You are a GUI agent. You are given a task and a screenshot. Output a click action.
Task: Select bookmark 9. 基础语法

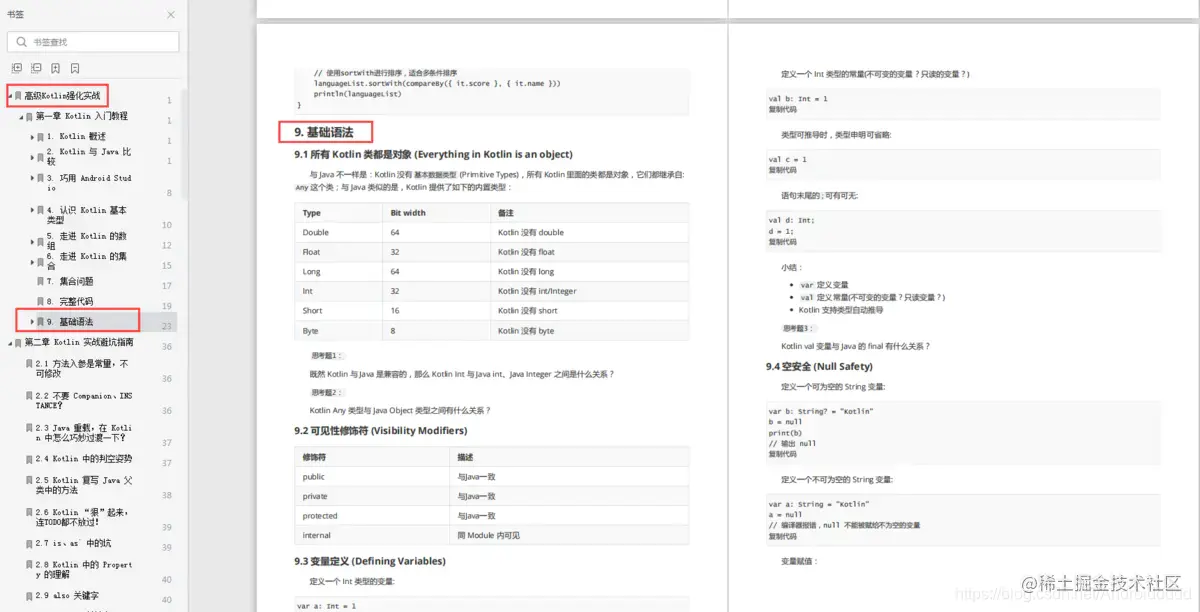point(70,322)
